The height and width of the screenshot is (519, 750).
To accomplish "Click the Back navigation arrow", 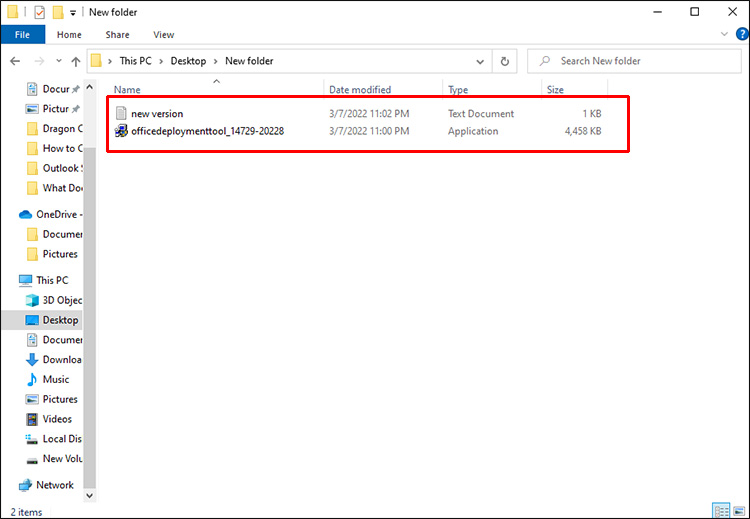I will pos(15,61).
